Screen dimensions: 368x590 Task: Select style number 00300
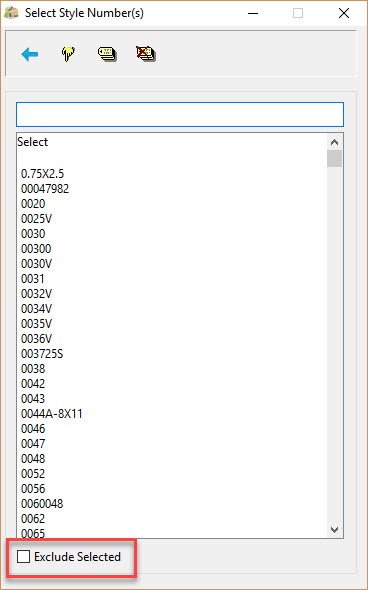[x=36, y=249]
